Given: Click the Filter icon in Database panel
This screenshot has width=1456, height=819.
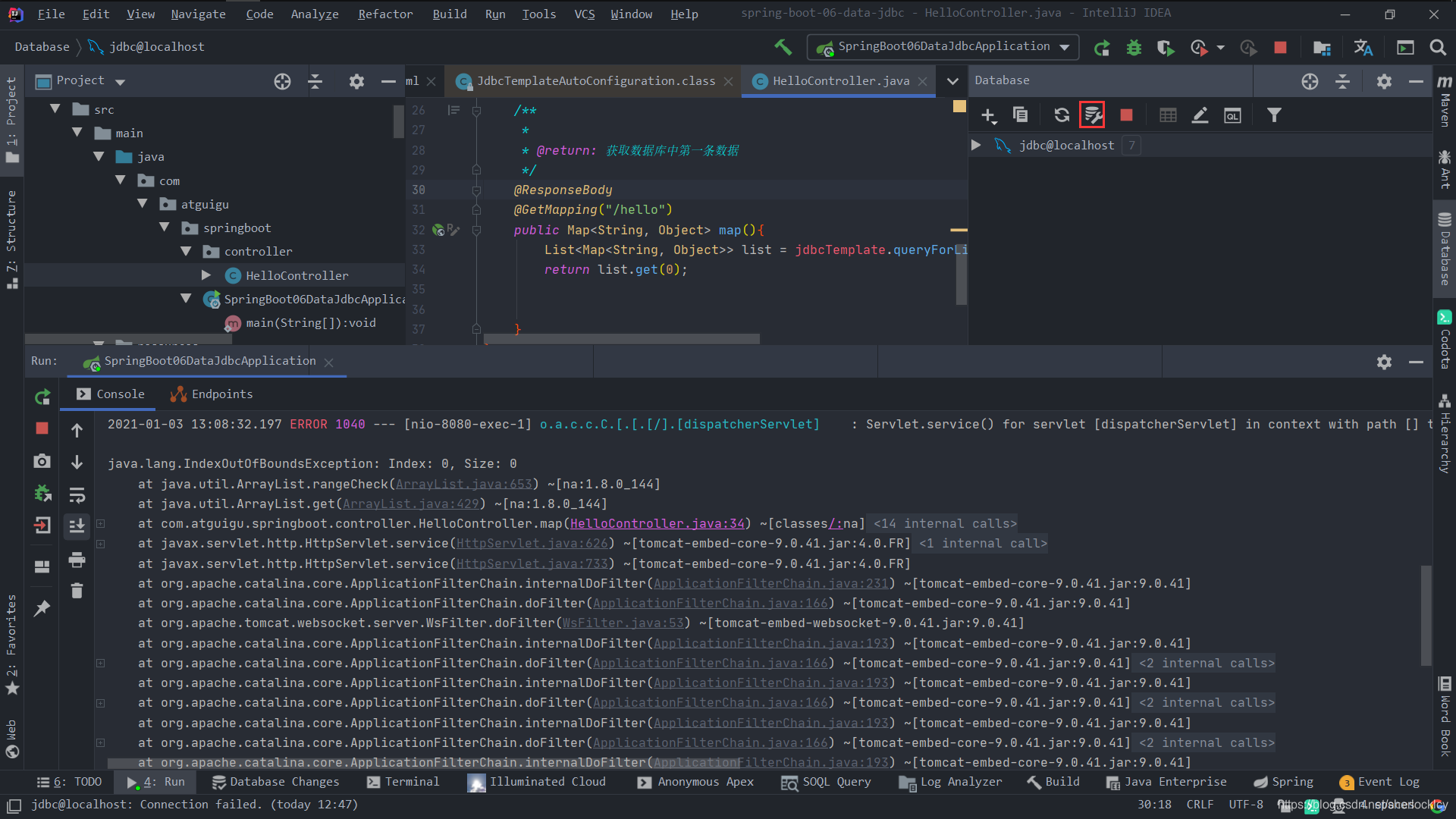Looking at the screenshot, I should coord(1274,115).
